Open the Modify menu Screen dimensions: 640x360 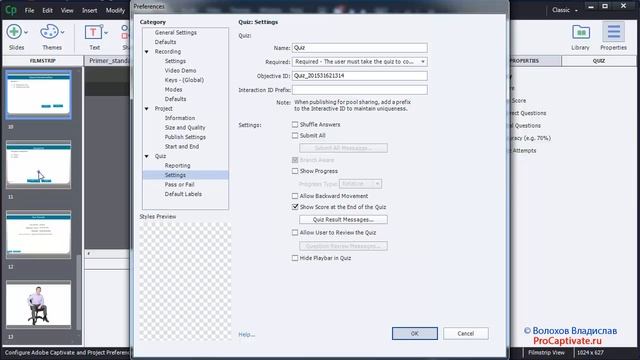tap(115, 10)
